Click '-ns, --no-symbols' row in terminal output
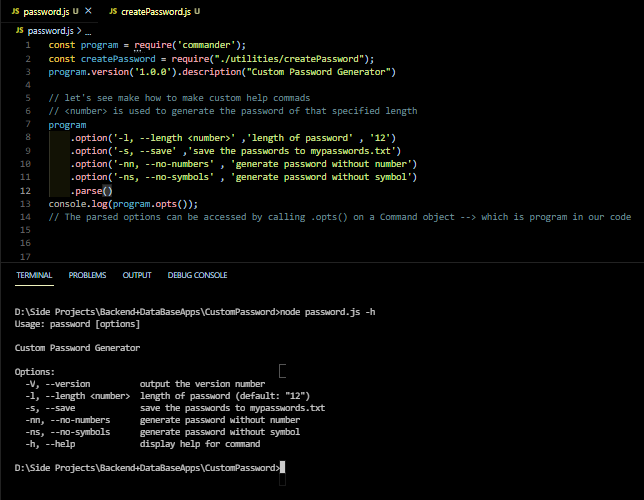Screen dimensions: 644x500 [x=163, y=432]
